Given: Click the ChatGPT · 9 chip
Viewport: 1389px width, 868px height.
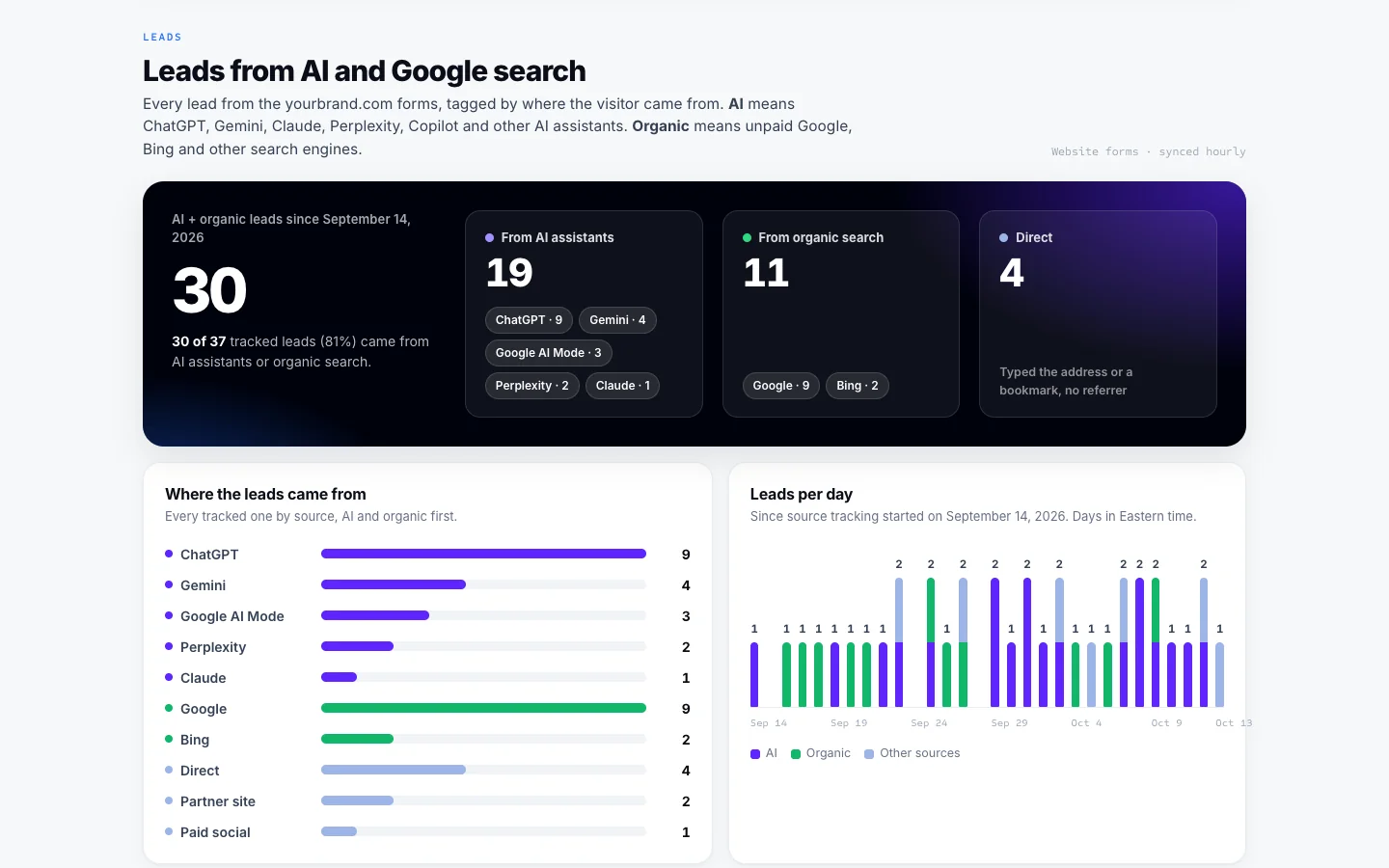Looking at the screenshot, I should coord(529,320).
